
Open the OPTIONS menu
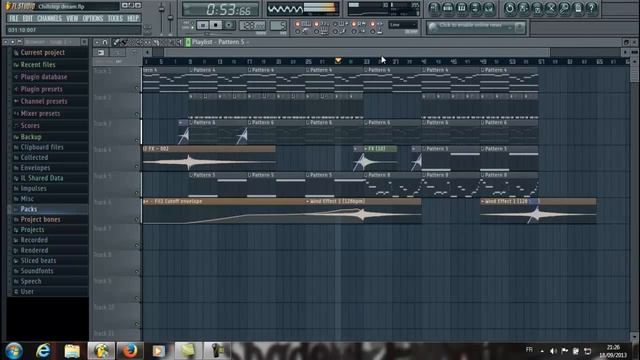click(93, 18)
